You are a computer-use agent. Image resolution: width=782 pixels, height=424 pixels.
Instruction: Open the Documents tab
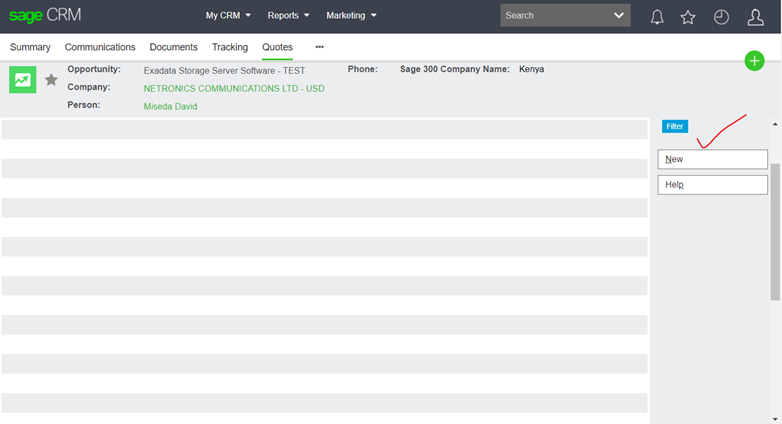173,47
